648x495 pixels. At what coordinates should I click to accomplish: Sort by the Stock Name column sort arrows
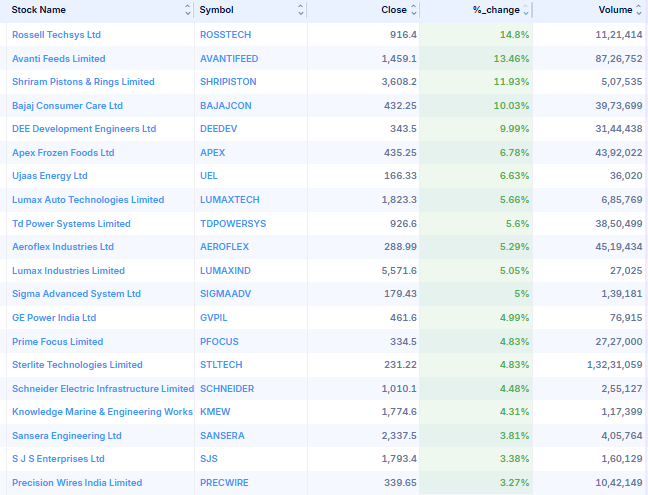point(188,10)
